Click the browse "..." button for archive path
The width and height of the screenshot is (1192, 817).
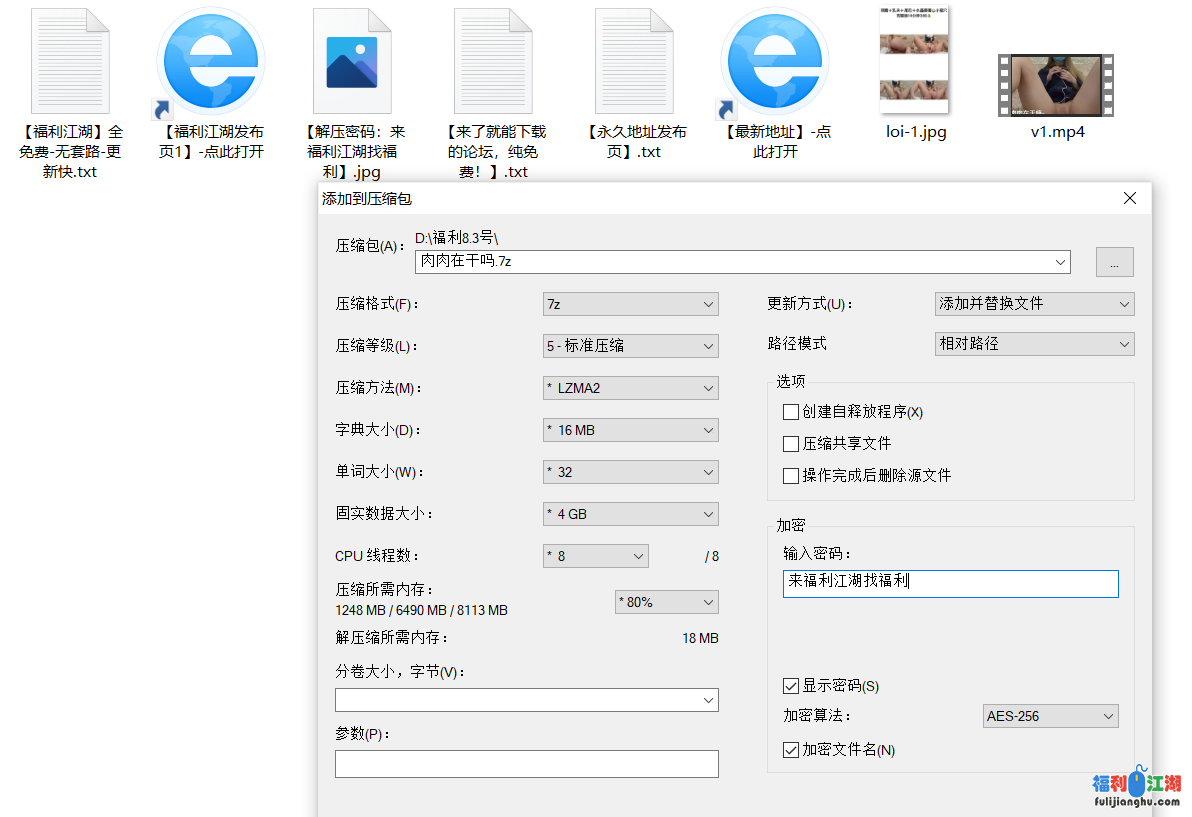click(1114, 262)
